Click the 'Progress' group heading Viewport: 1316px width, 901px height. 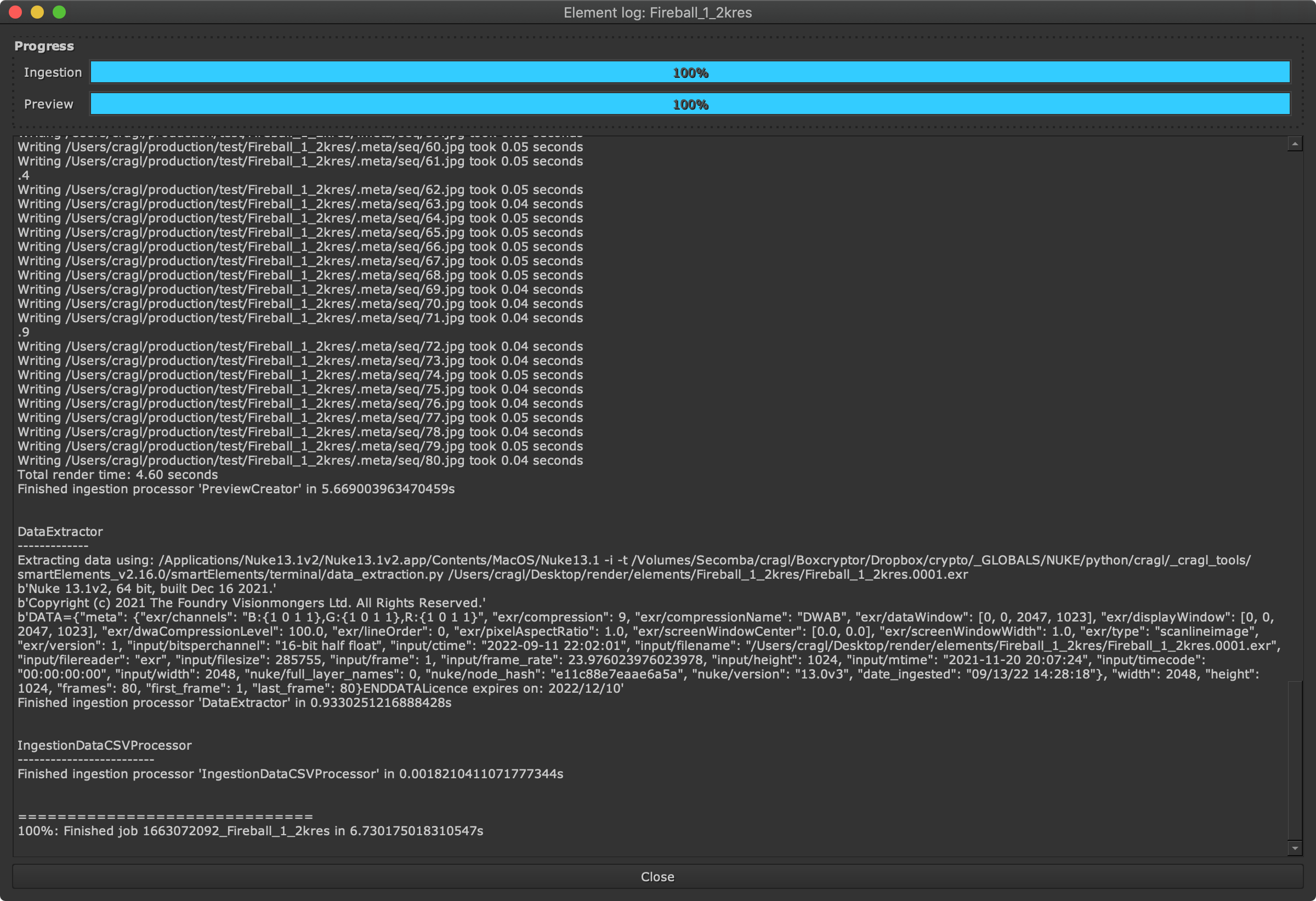[44, 46]
